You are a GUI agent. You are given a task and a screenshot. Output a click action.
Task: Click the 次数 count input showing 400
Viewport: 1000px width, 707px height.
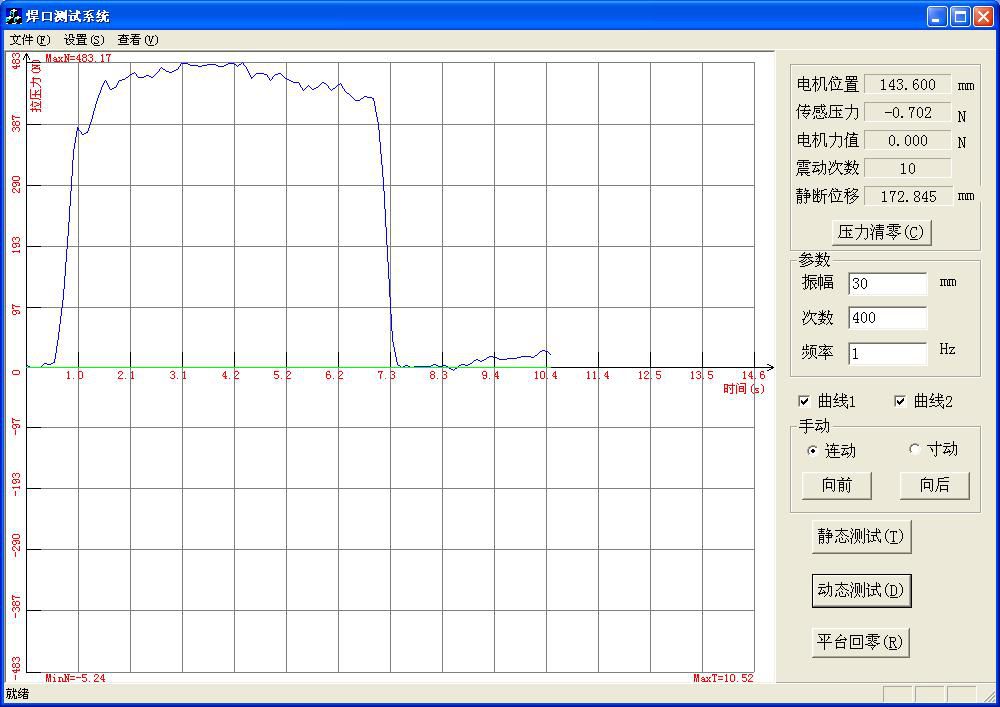pyautogui.click(x=887, y=318)
